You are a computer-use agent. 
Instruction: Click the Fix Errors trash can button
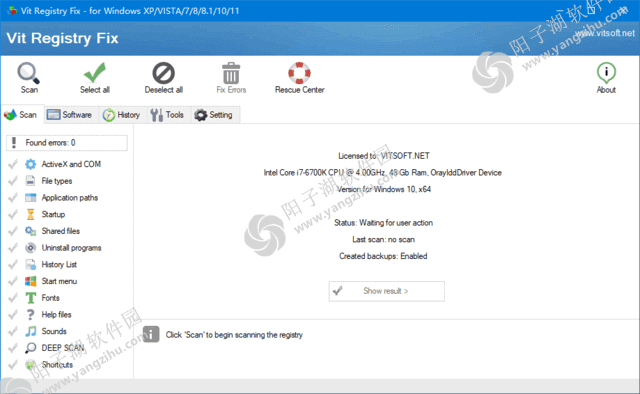[x=231, y=78]
